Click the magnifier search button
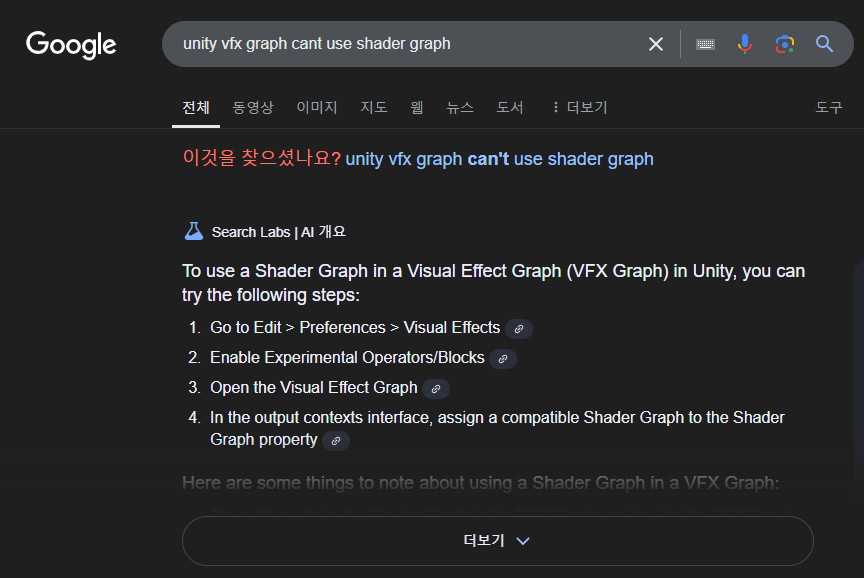 pyautogui.click(x=824, y=44)
